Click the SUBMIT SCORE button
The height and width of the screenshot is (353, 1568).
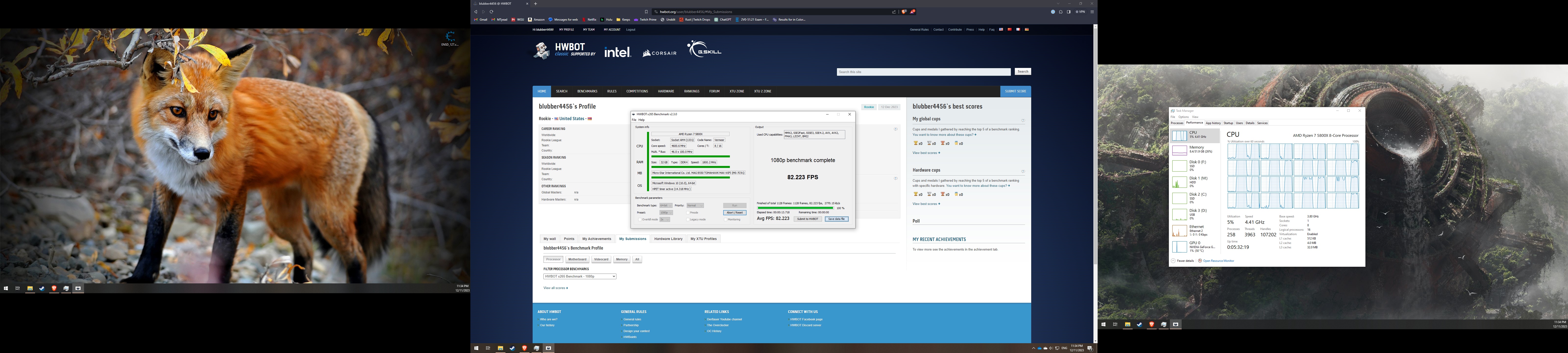tap(1015, 91)
